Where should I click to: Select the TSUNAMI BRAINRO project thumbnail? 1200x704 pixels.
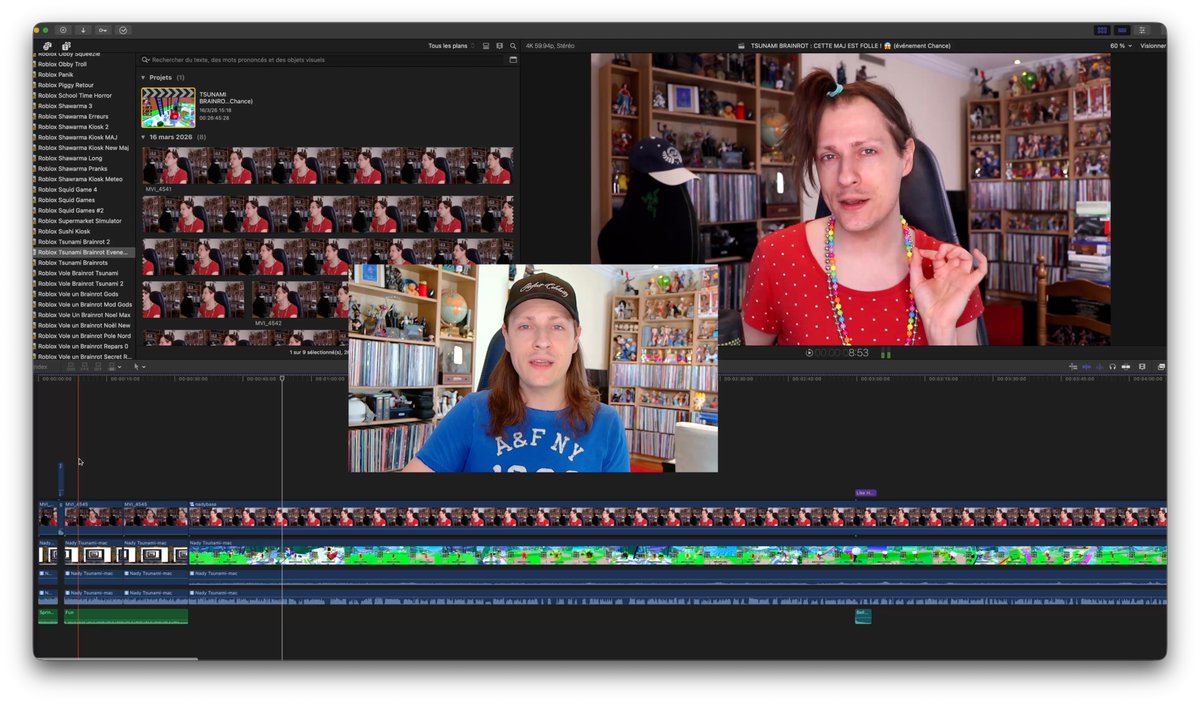[168, 107]
